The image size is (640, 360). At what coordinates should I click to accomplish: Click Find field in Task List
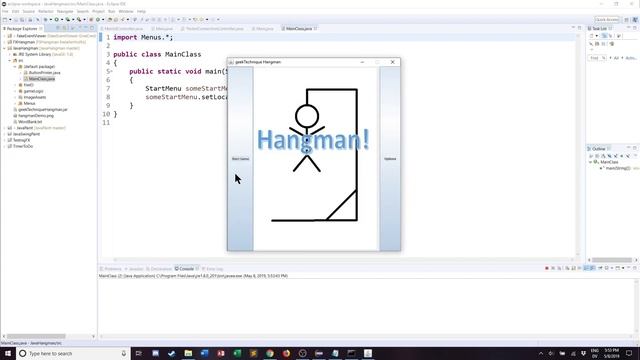595,58
